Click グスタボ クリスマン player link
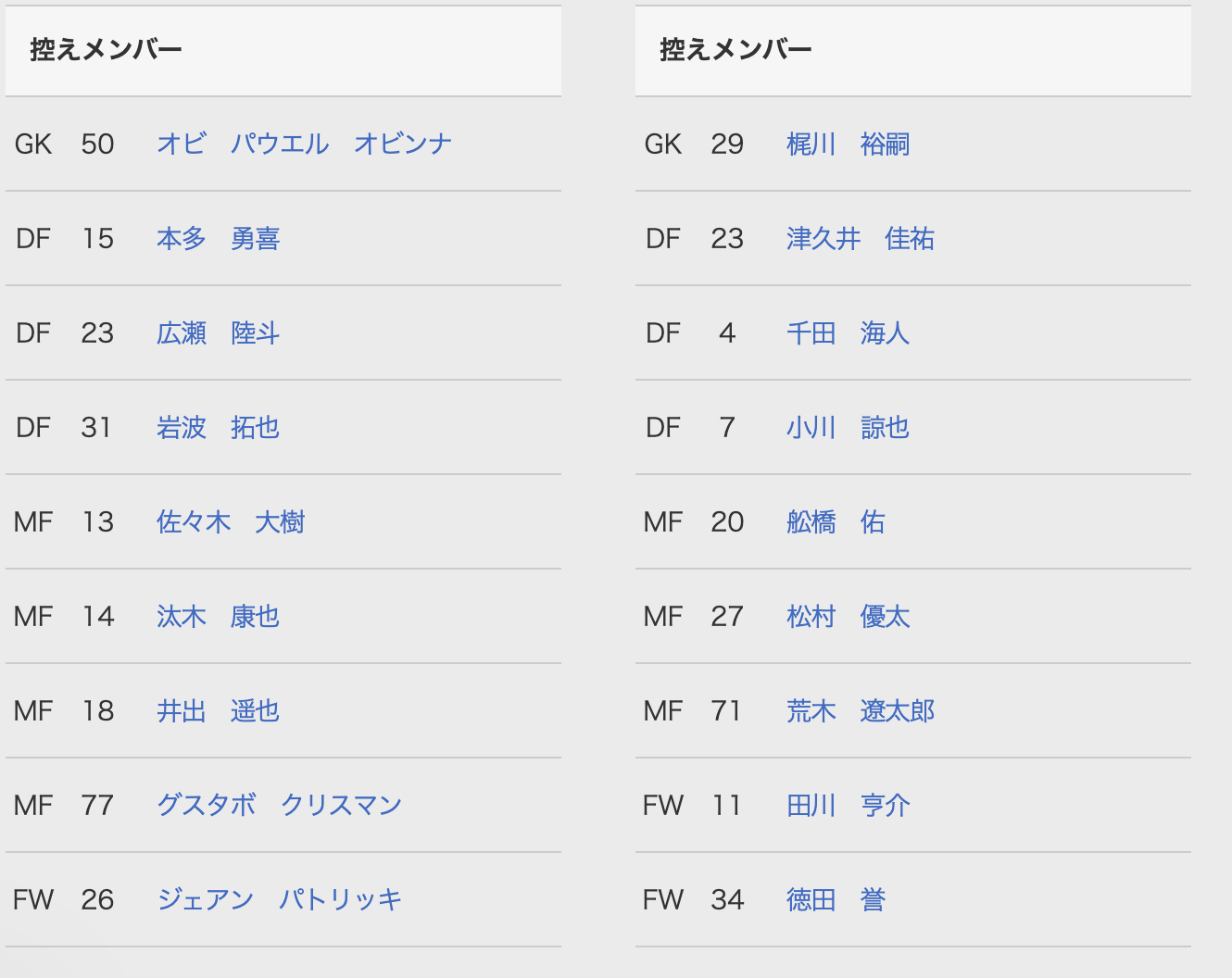This screenshot has height=978, width=1232. 279,806
